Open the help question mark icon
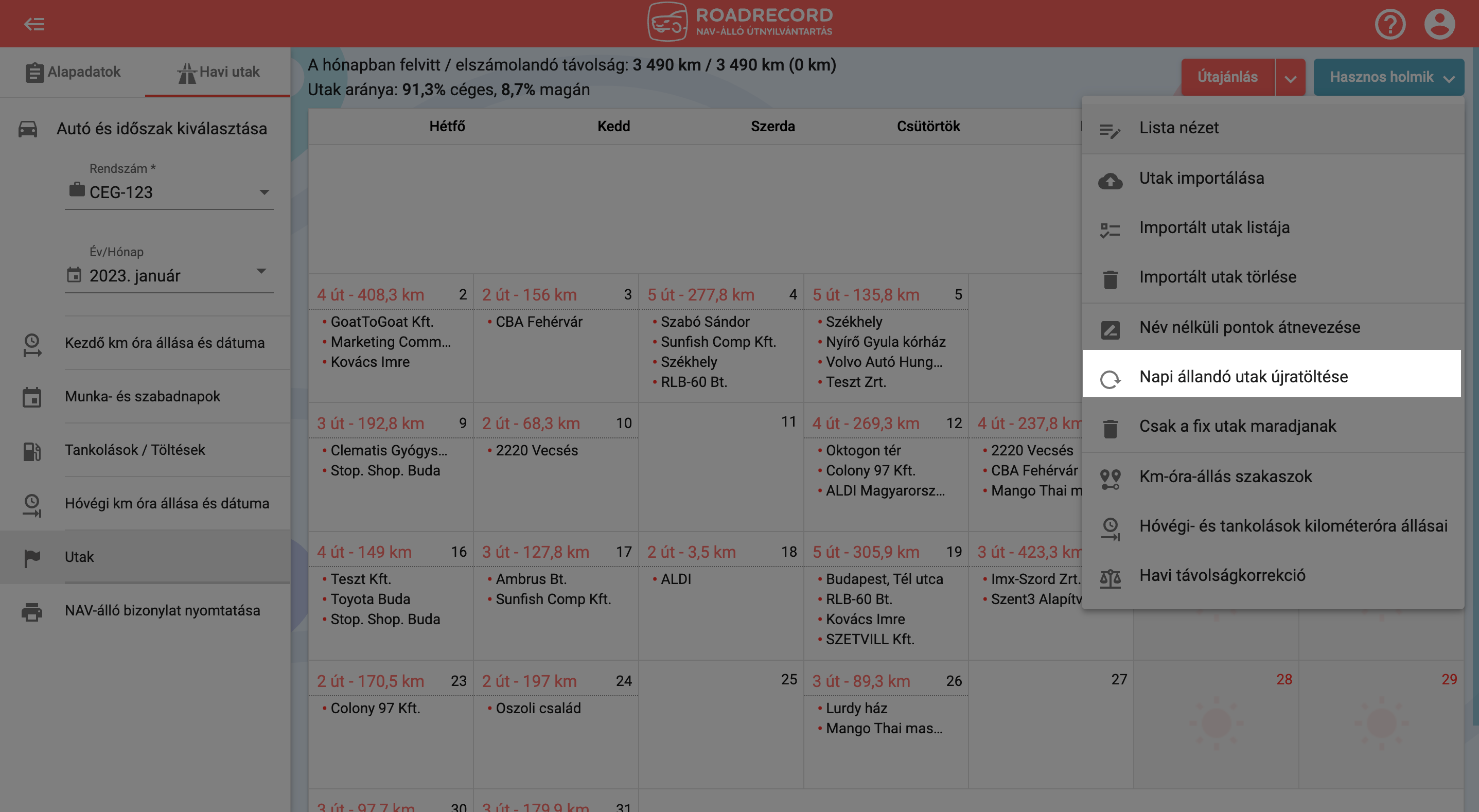The height and width of the screenshot is (812, 1479). pos(1390,24)
